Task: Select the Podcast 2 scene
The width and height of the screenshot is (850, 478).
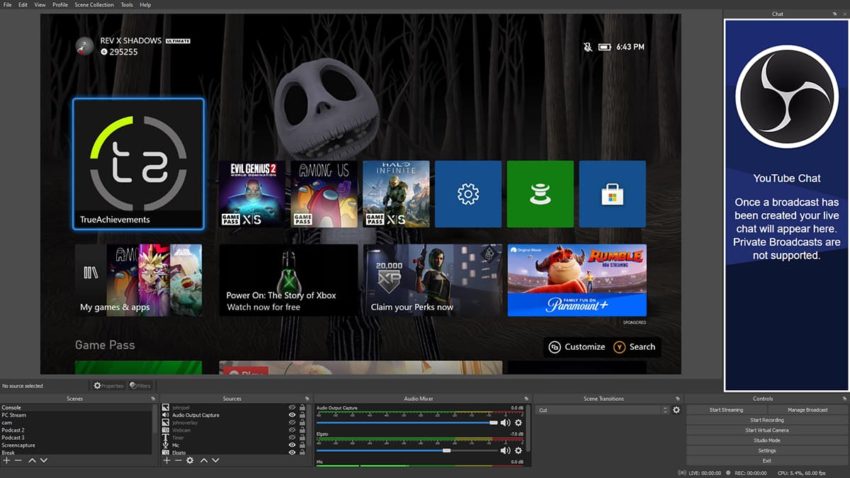Action: 76,430
